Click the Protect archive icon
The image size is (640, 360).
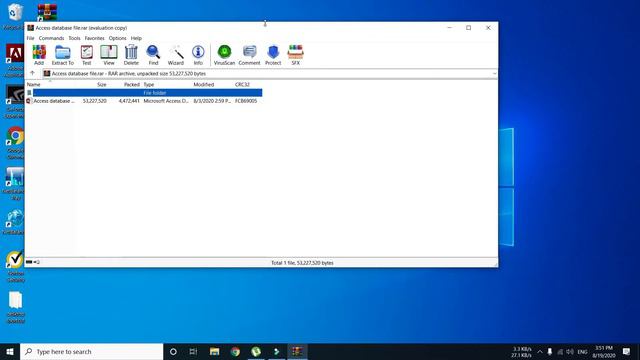point(273,55)
